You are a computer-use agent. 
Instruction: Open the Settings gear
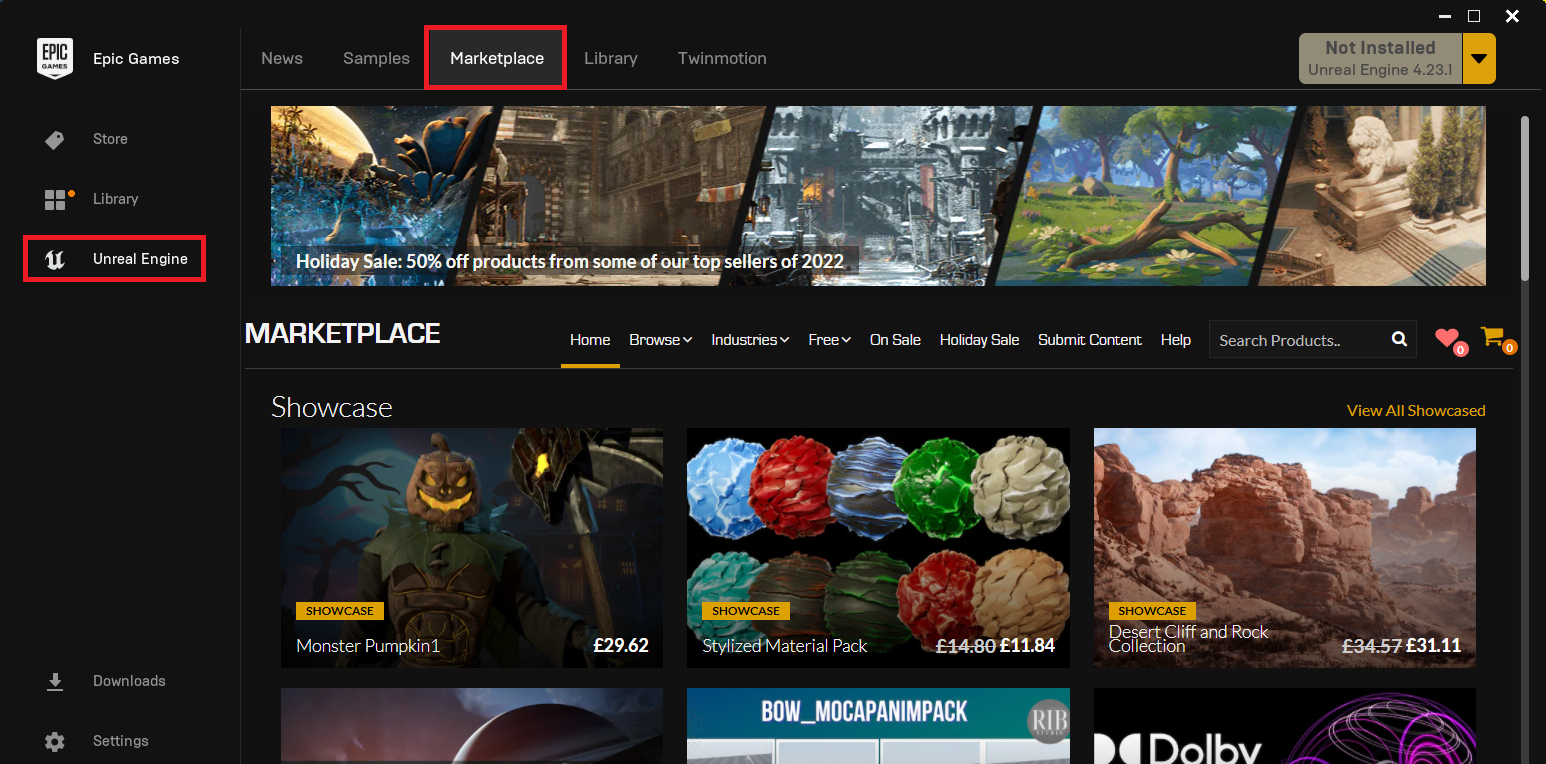pyautogui.click(x=119, y=741)
